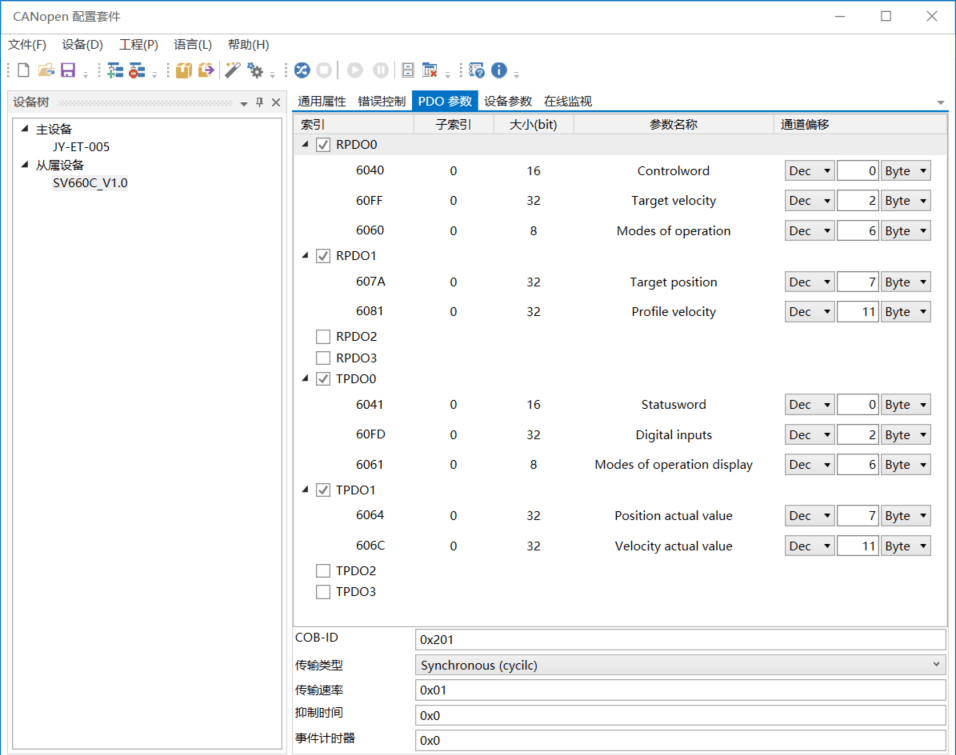Viewport: 956px width, 755px height.
Task: Add a device with the green plus tree icon
Action: point(115,70)
